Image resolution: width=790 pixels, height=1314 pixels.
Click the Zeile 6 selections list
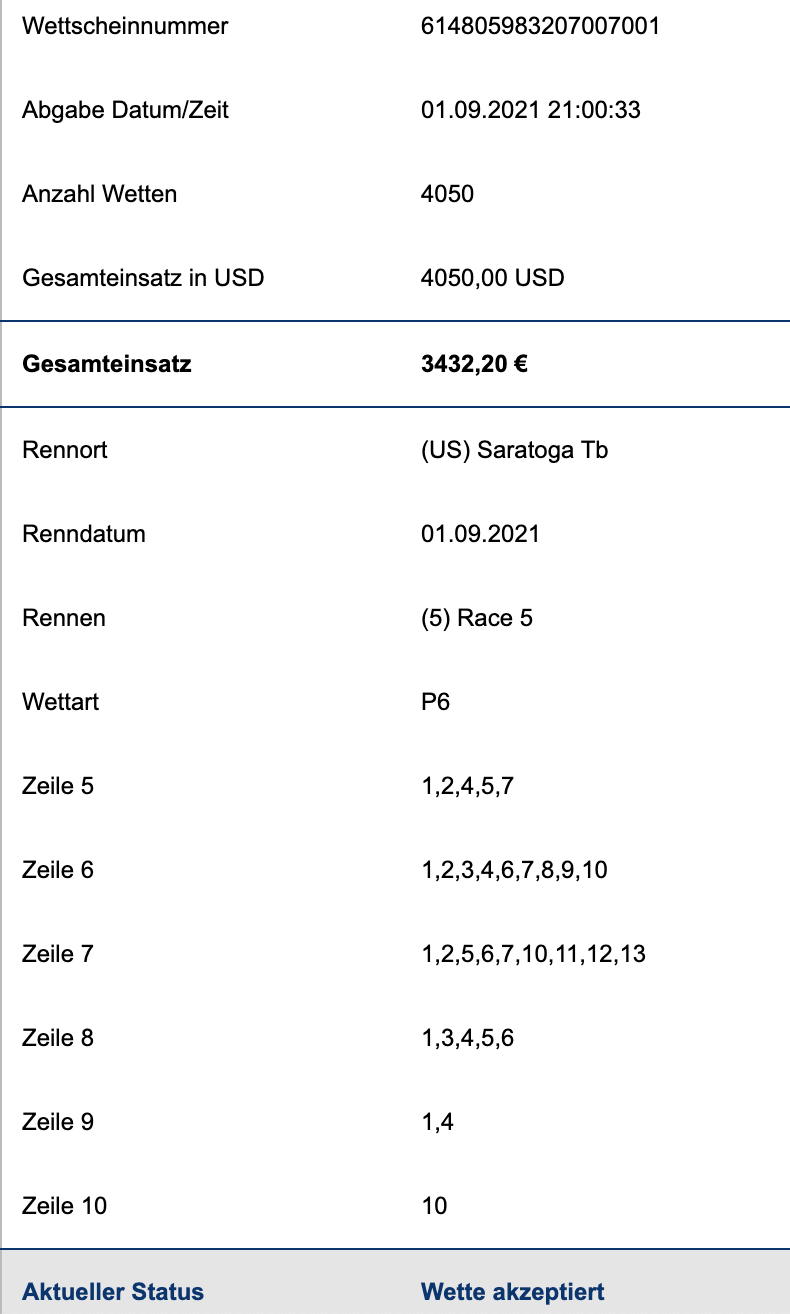pos(515,870)
